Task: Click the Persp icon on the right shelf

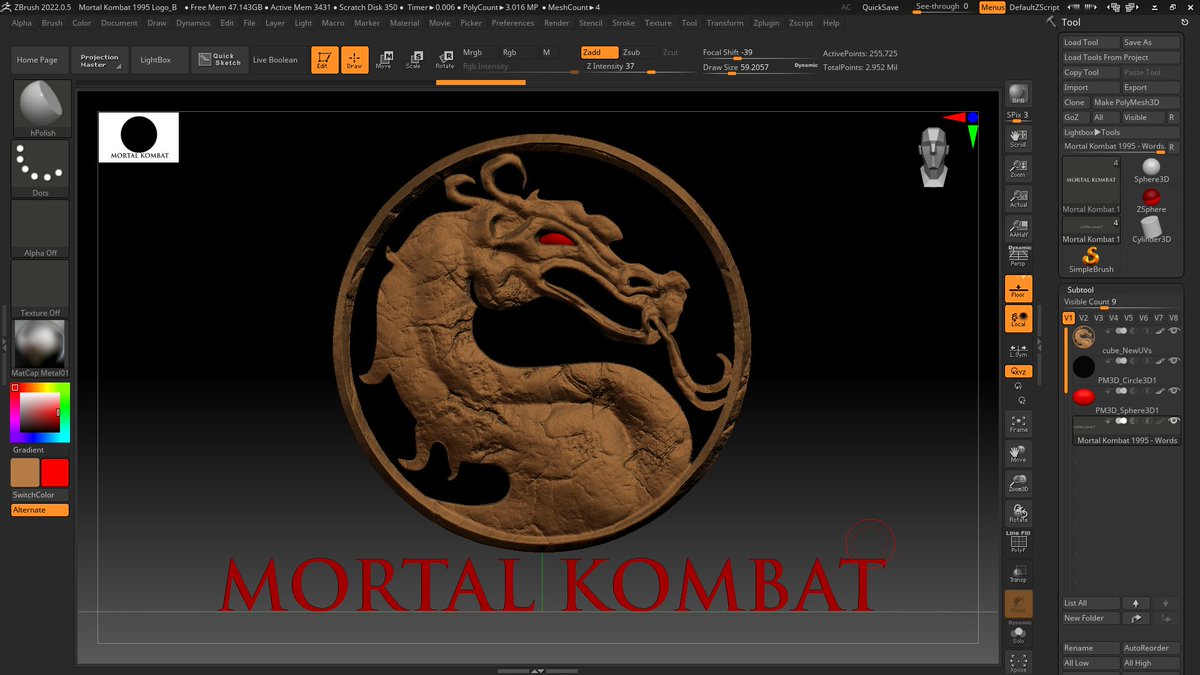Action: click(1019, 256)
